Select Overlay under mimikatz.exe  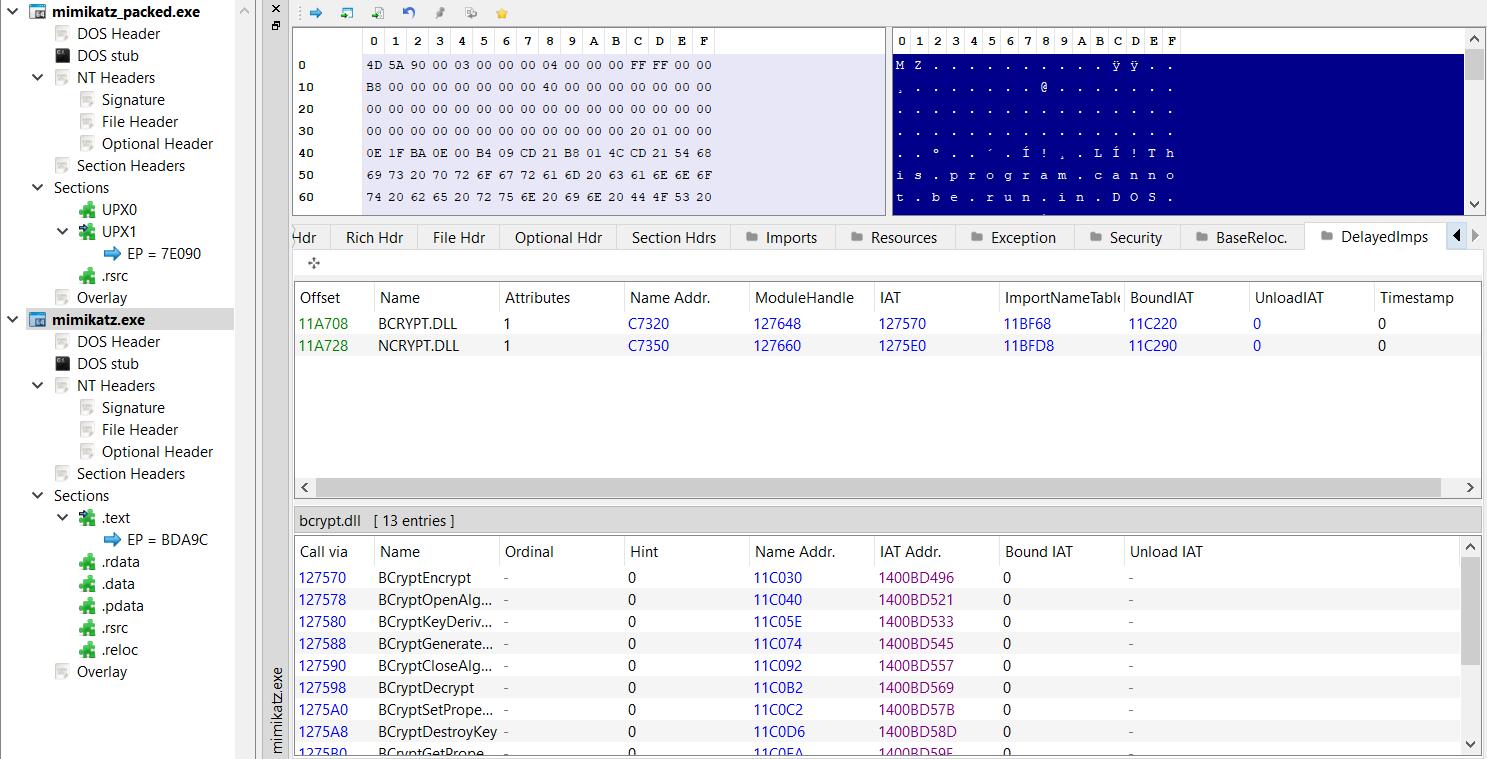tap(90, 672)
